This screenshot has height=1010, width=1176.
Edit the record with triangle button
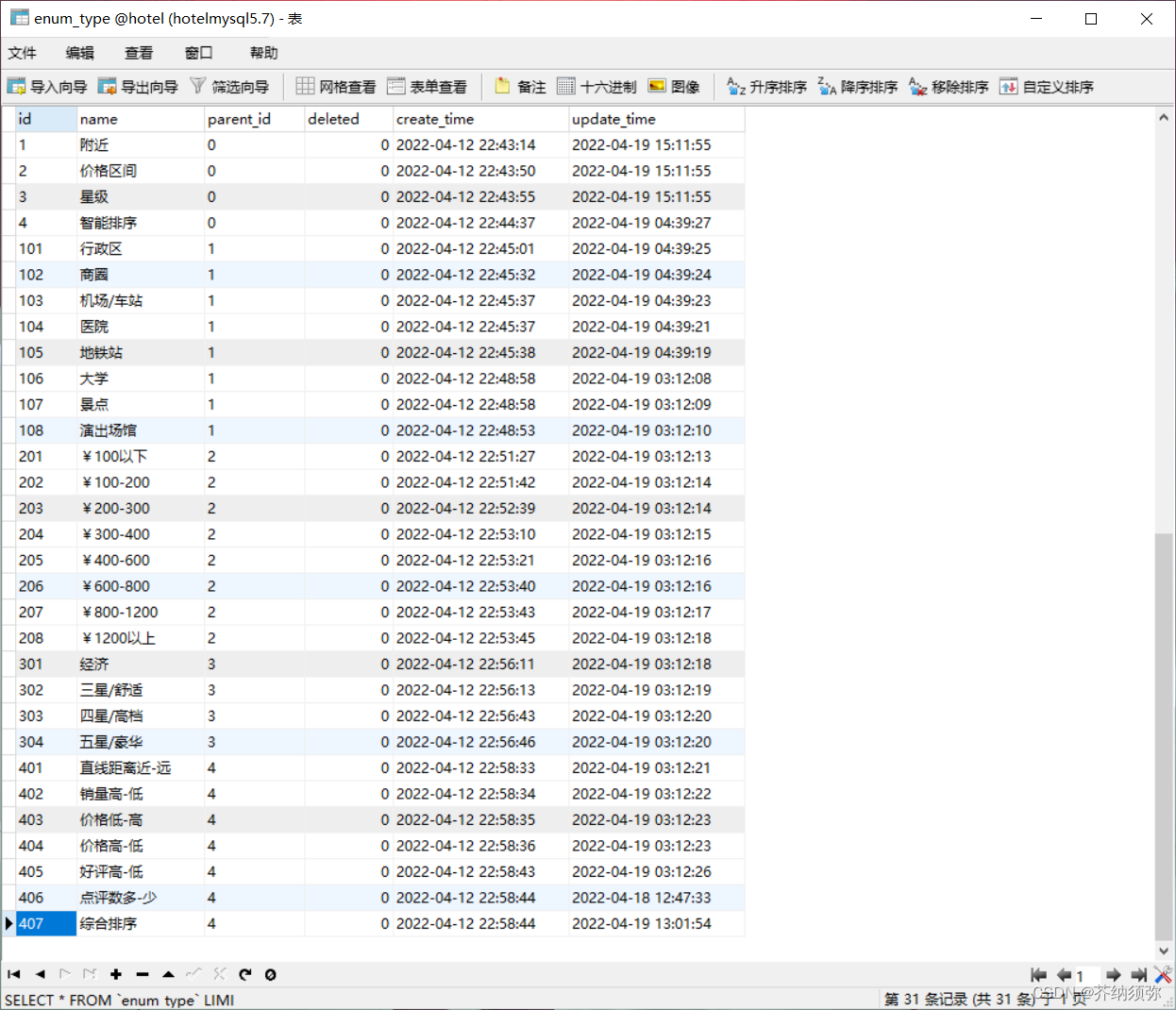click(x=168, y=974)
